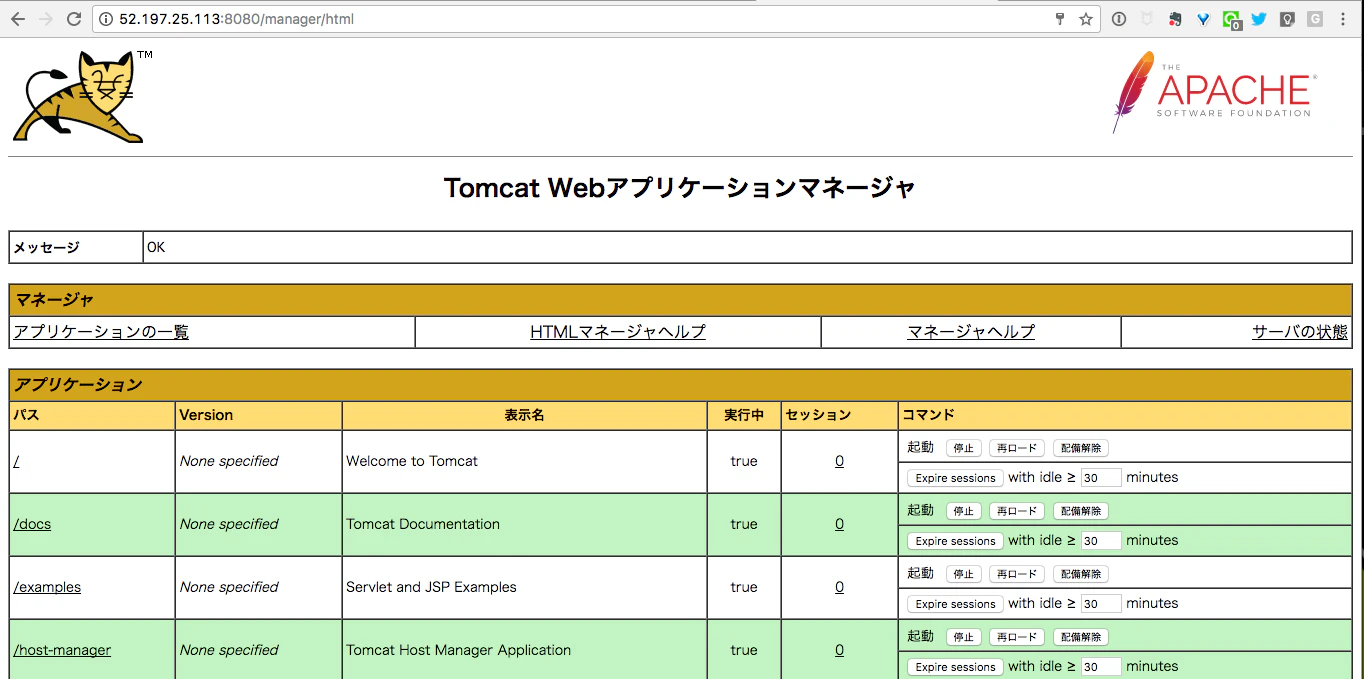Screen dimensions: 1364x679
Task: Open the root / application path link
Action: pos(16,461)
